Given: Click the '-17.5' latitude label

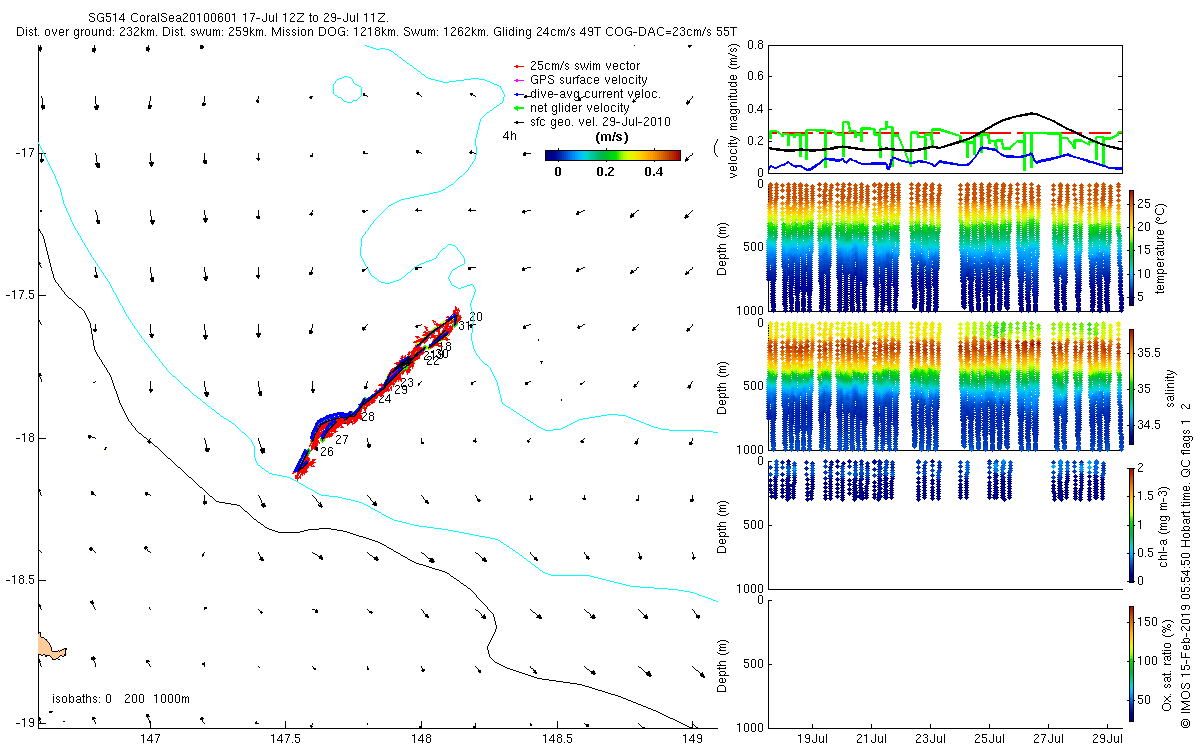Looking at the screenshot, I should coord(19,295).
